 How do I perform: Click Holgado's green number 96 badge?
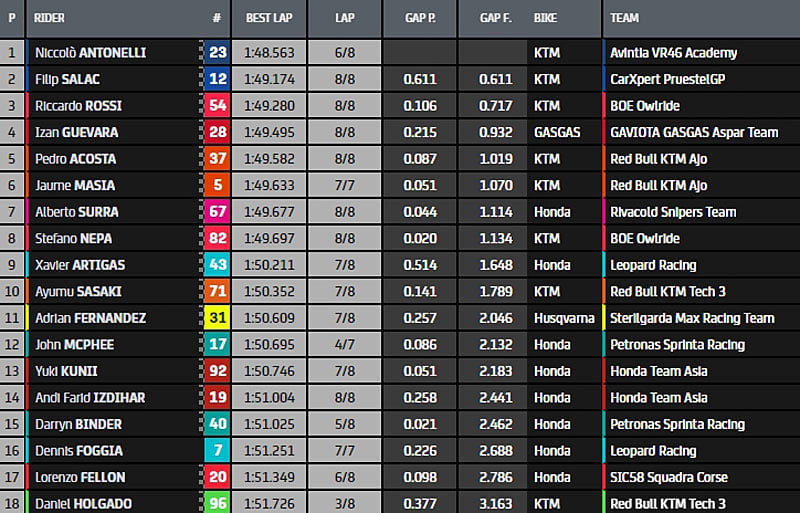tap(217, 503)
